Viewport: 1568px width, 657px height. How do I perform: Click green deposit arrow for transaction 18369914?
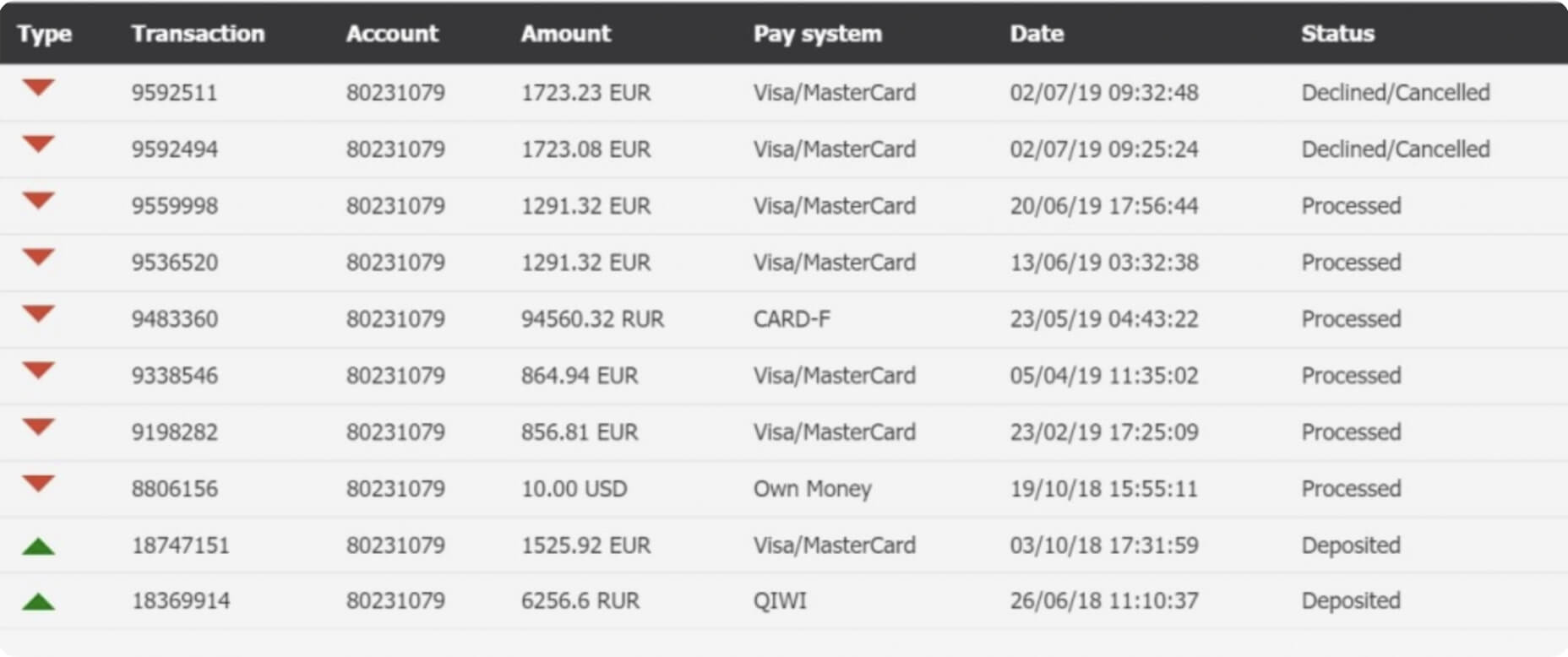coord(39,602)
